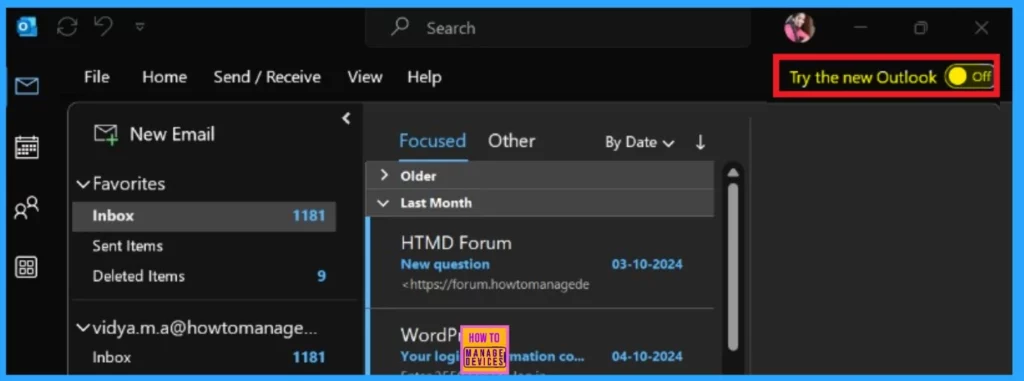
Task: Reverse sort order arrow next to By Date
Action: click(x=700, y=142)
